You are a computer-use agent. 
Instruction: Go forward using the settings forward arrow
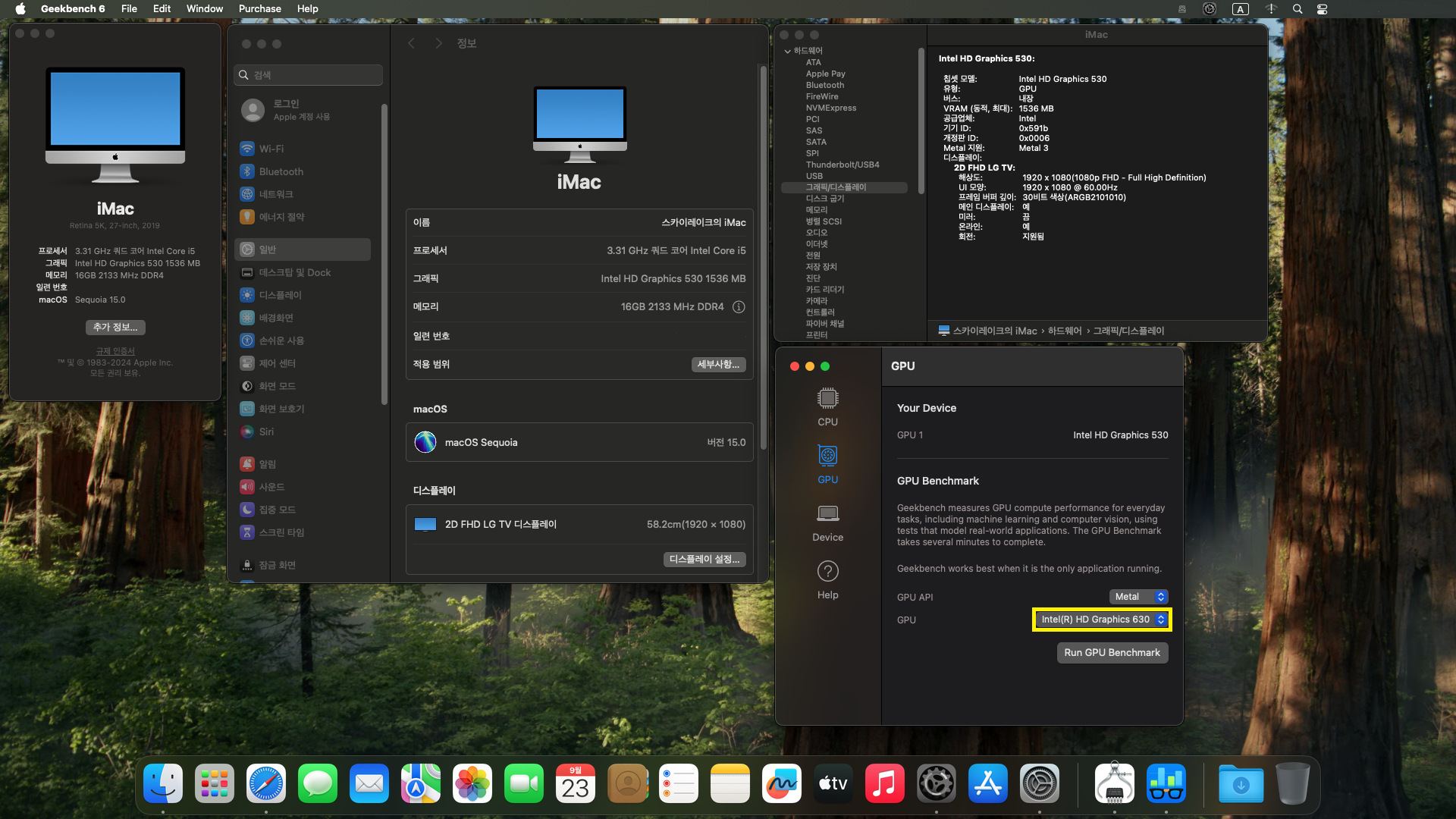pyautogui.click(x=438, y=43)
